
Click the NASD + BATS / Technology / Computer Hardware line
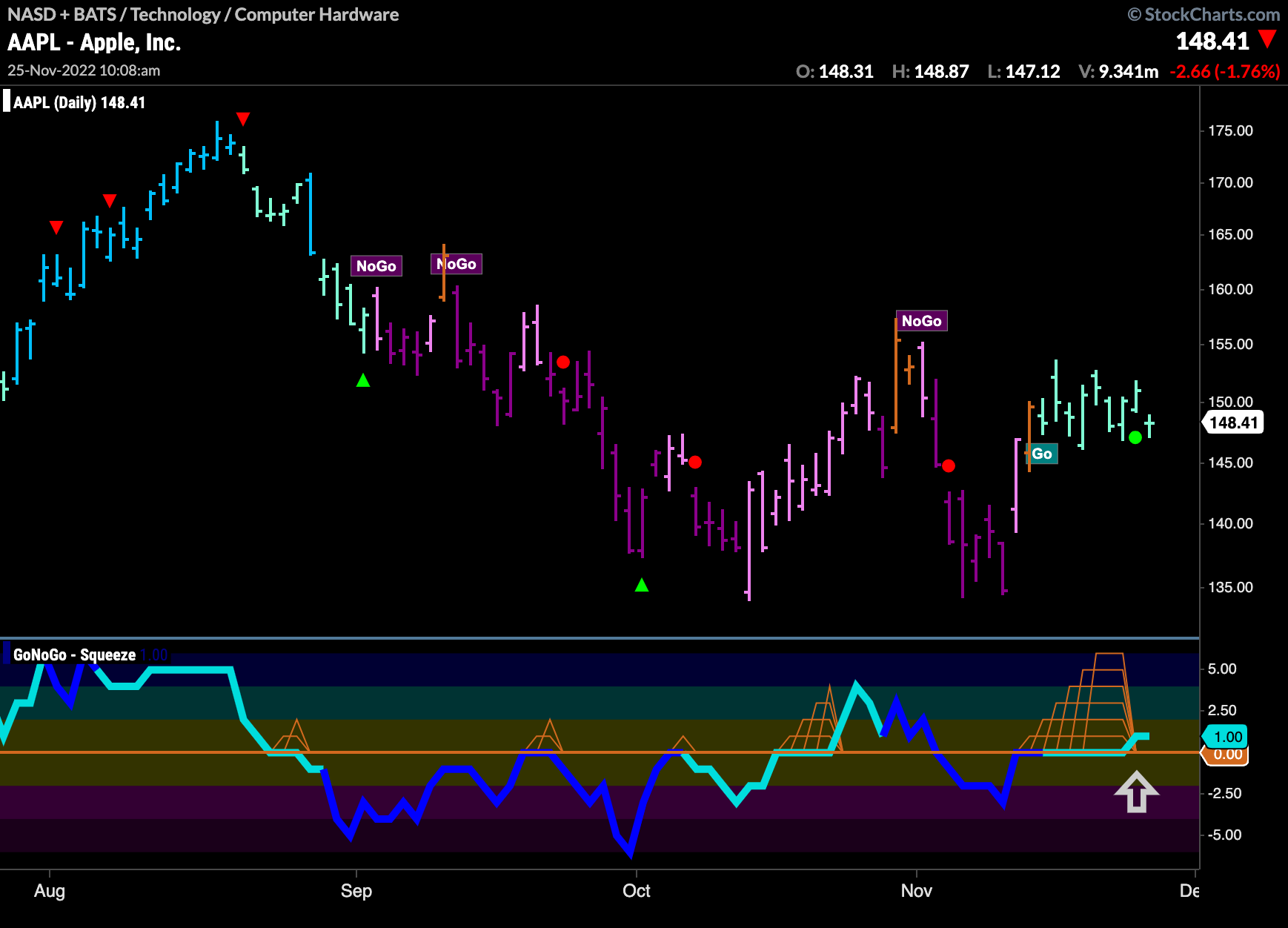203,14
